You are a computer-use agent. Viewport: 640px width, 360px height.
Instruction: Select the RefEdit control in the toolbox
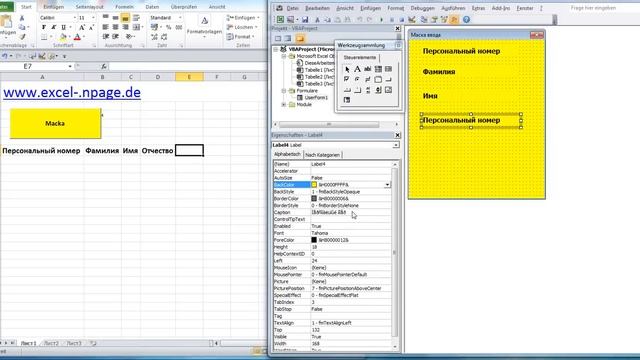[x=347, y=100]
